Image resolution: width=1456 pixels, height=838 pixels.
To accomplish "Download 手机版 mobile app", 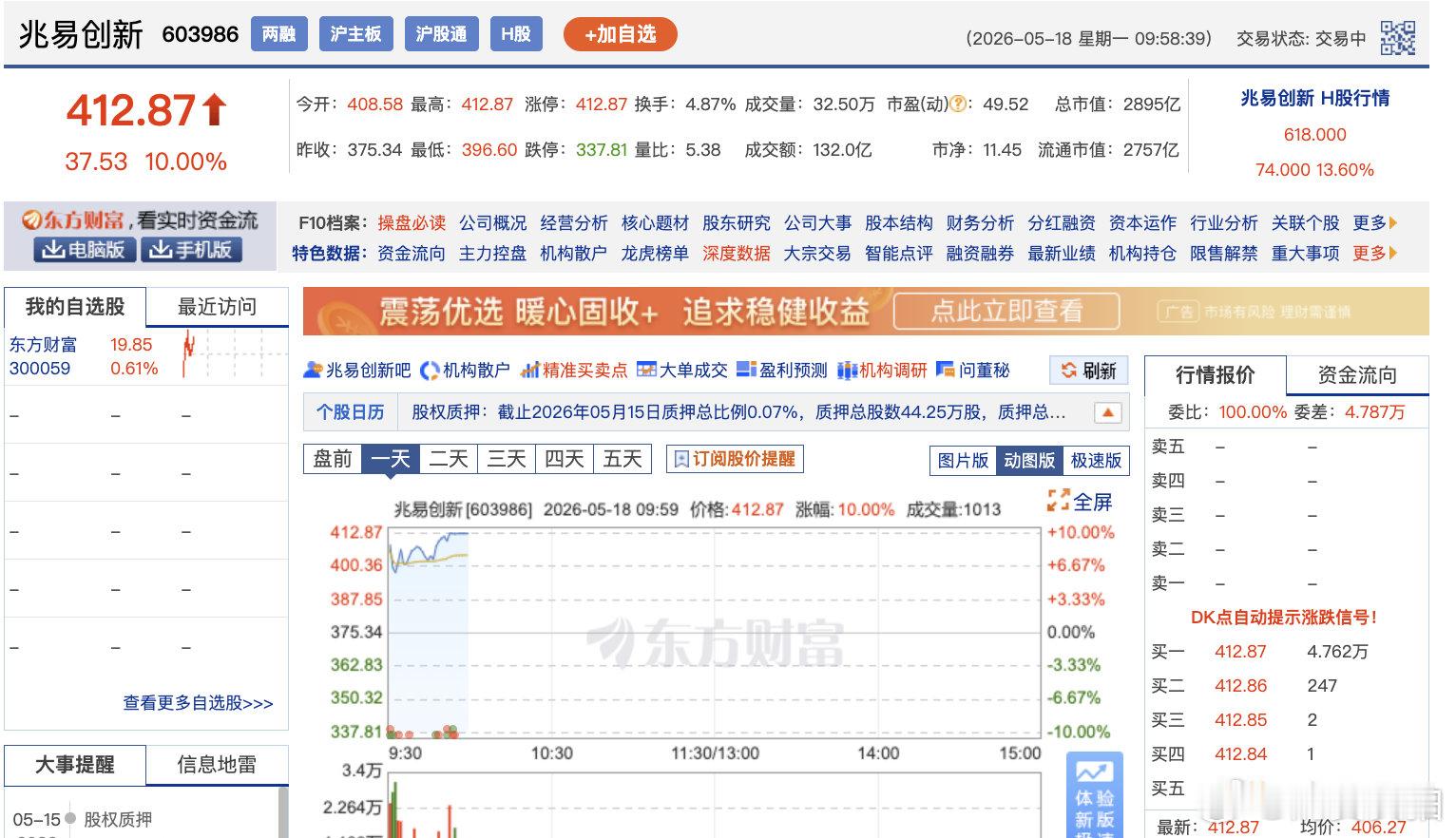I will (x=191, y=250).
